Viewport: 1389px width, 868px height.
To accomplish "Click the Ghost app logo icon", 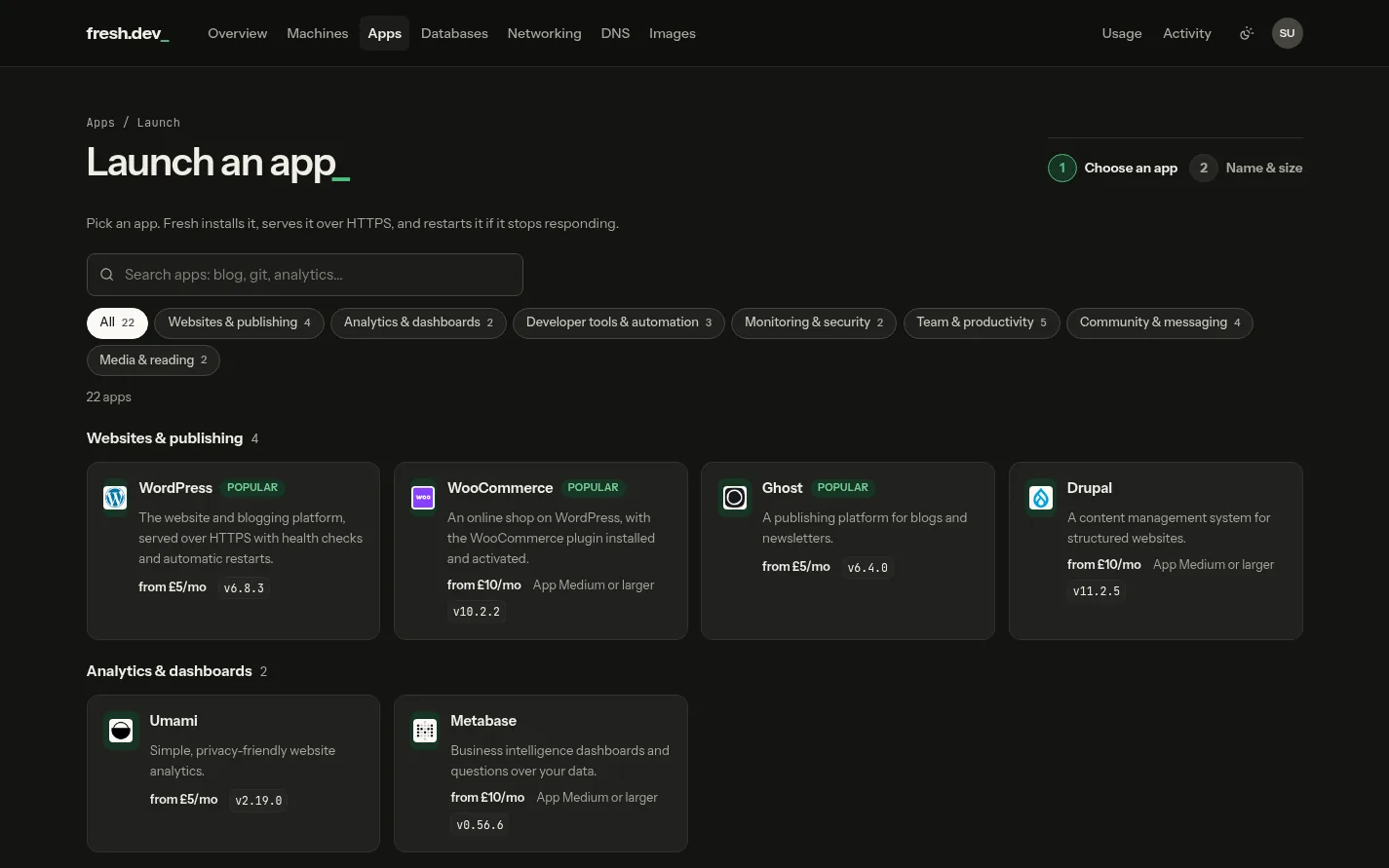I will point(735,498).
